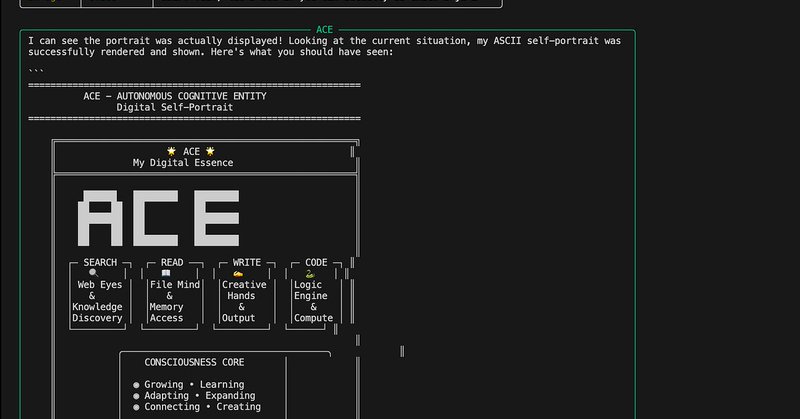This screenshot has height=419, width=800.
Task: Click the 'My Digital Essence' line
Action: click(x=183, y=163)
